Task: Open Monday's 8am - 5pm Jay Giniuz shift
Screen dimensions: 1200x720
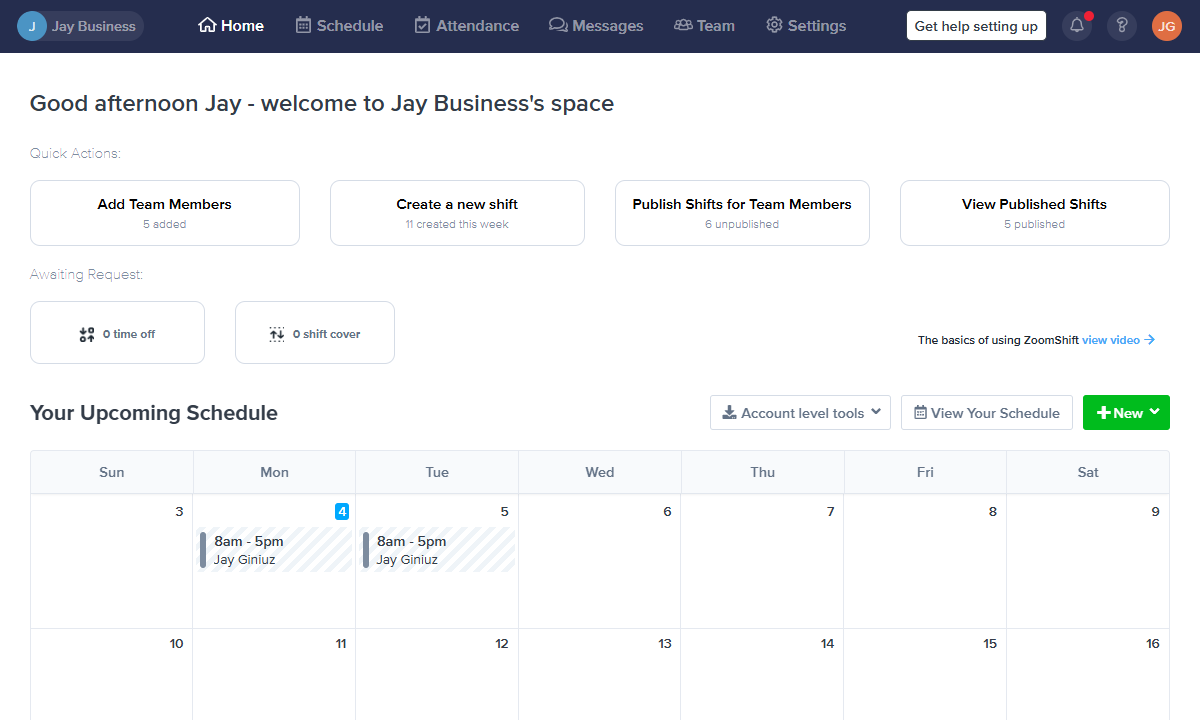Action: (275, 550)
